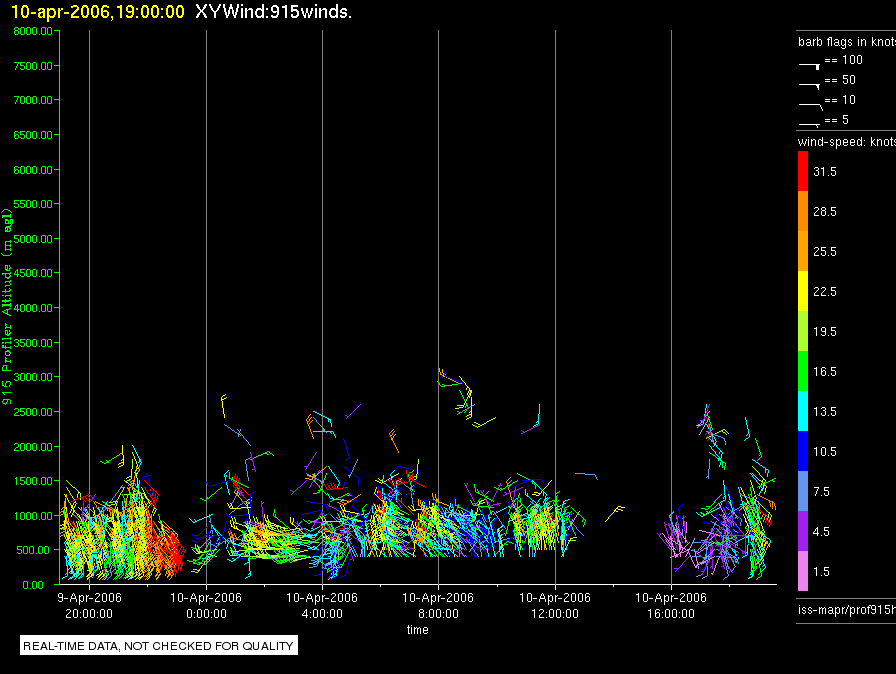Viewport: 896px width, 674px height.
Task: Click the 10-knot barb flag legend symbol
Action: pyautogui.click(x=811, y=106)
